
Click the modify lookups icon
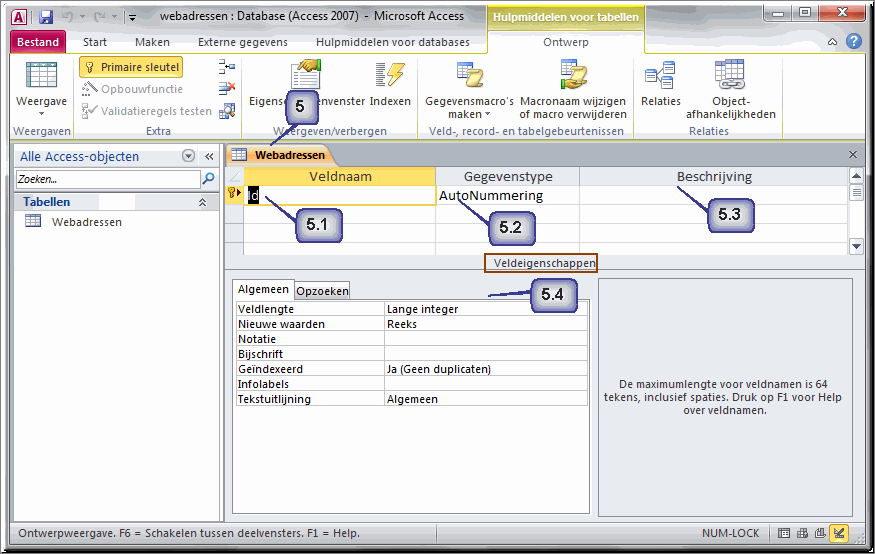coord(227,110)
